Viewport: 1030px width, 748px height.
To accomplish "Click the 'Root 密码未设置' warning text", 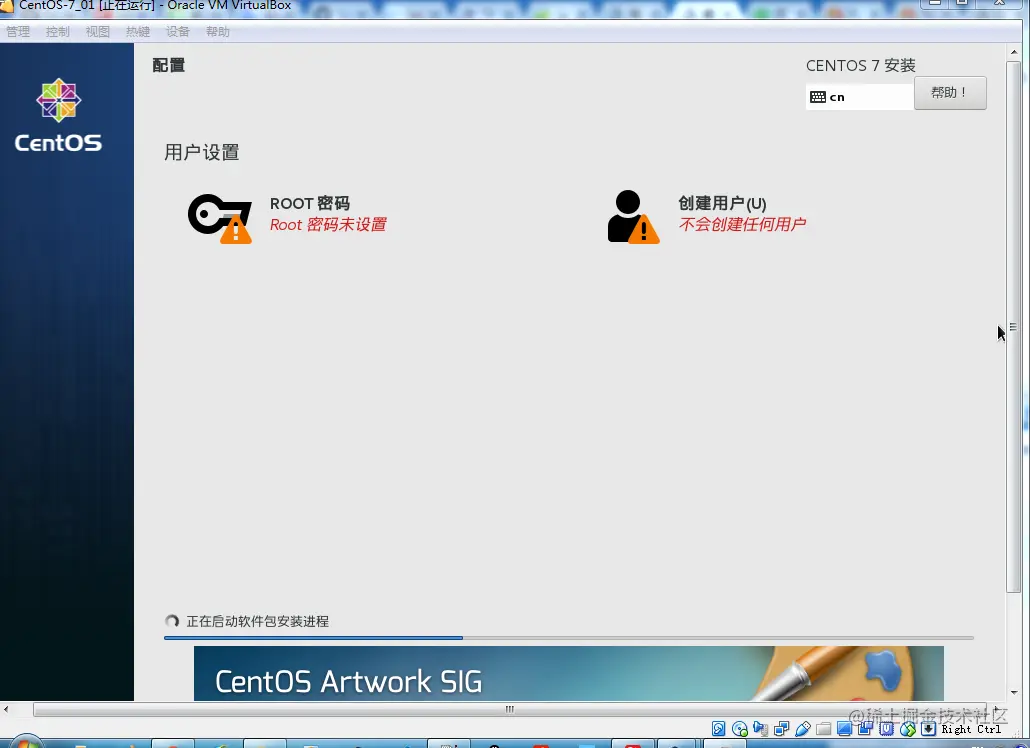I will (x=328, y=225).
